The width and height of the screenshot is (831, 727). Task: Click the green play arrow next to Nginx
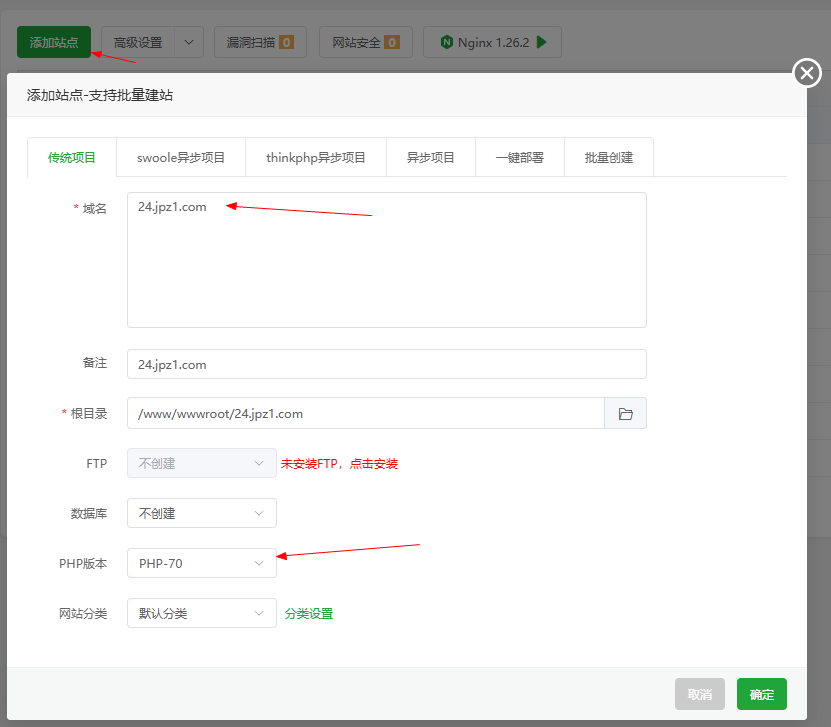(542, 42)
